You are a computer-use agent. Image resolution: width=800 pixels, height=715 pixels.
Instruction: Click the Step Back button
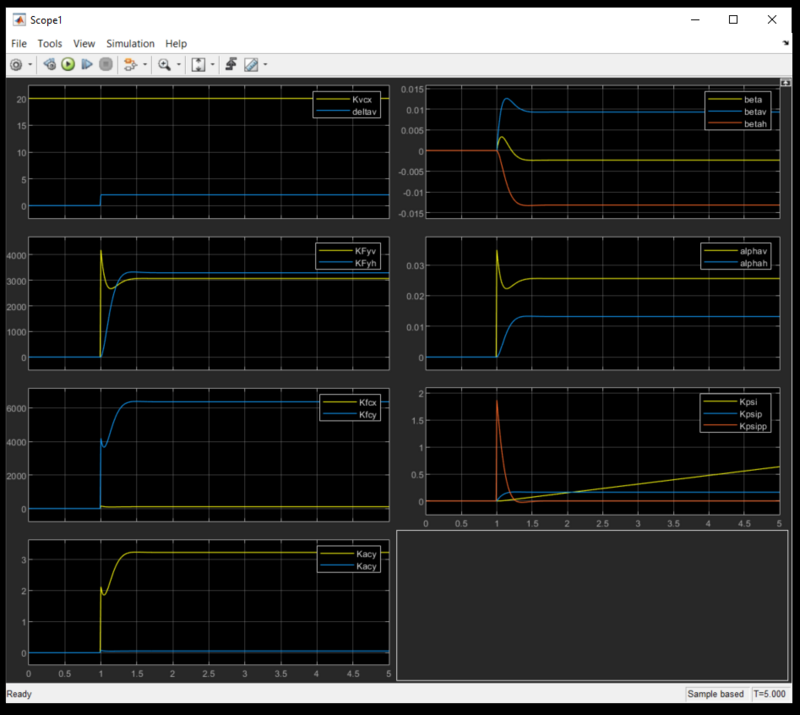(x=48, y=65)
